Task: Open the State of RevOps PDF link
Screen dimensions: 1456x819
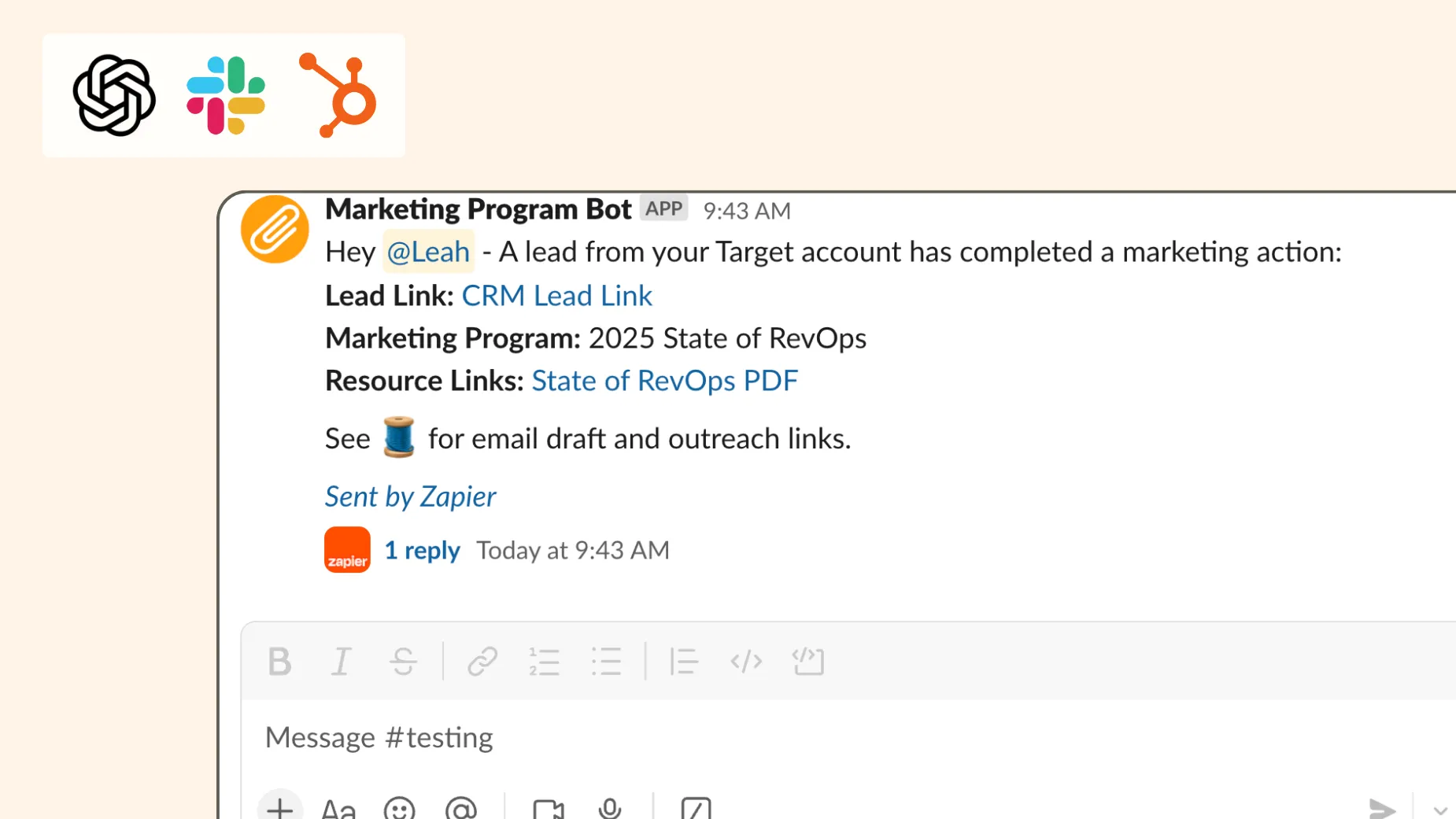Action: click(x=664, y=381)
